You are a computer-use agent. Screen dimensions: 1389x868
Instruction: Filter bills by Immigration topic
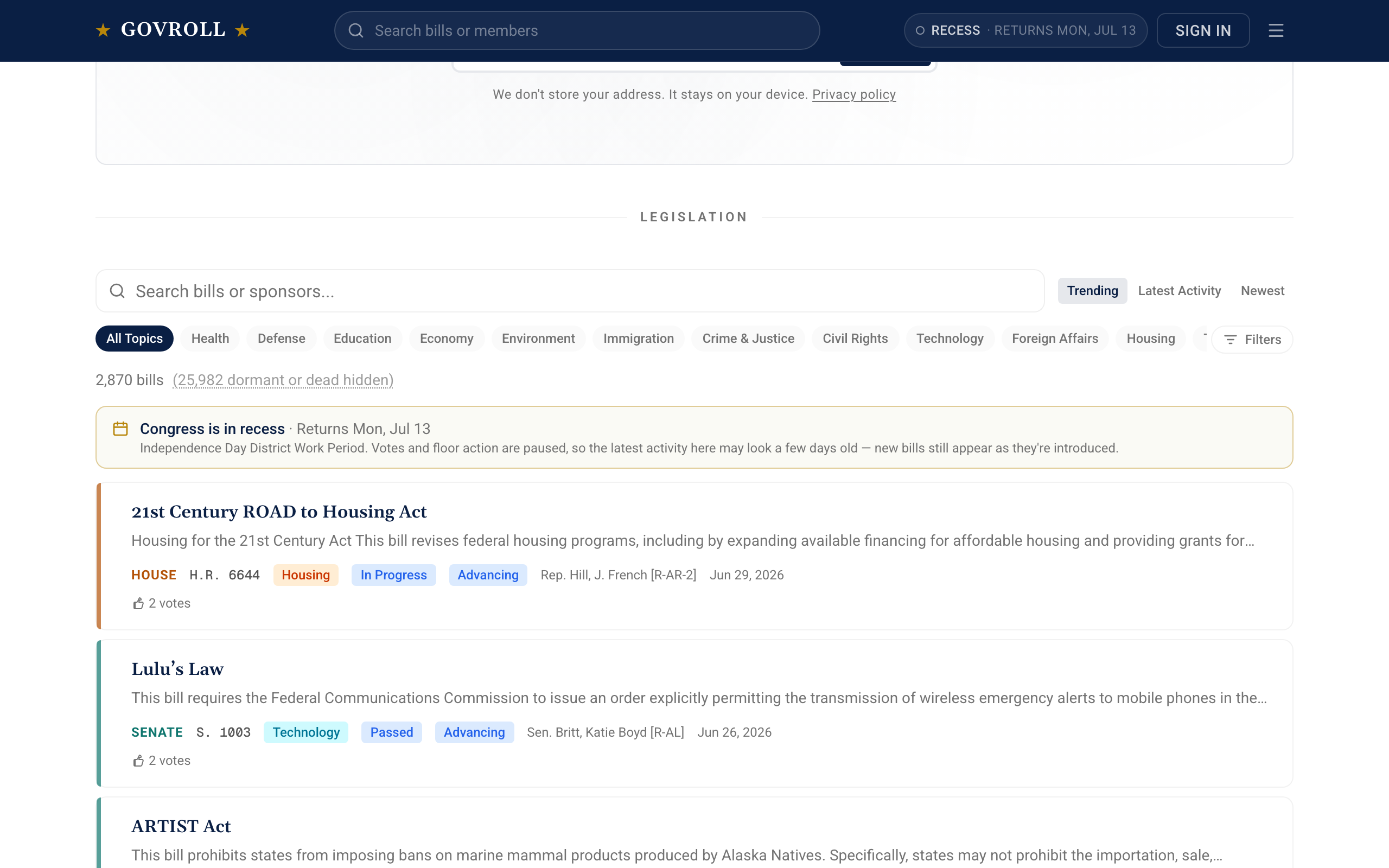(x=638, y=339)
